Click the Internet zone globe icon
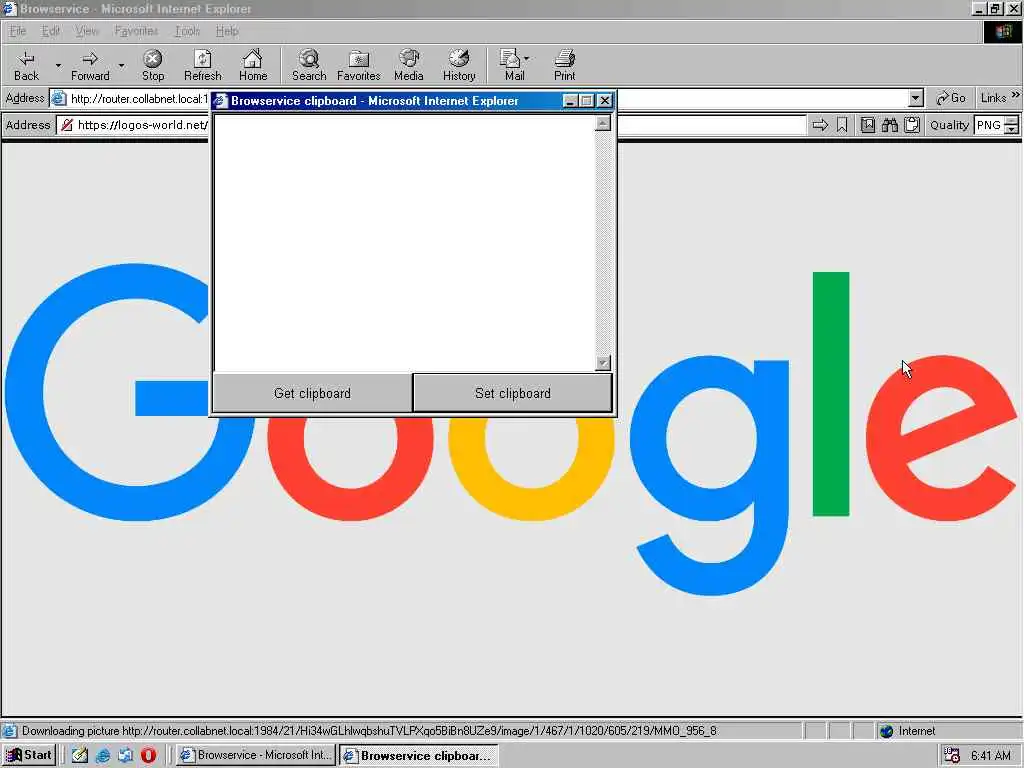This screenshot has height=768, width=1024. click(886, 731)
